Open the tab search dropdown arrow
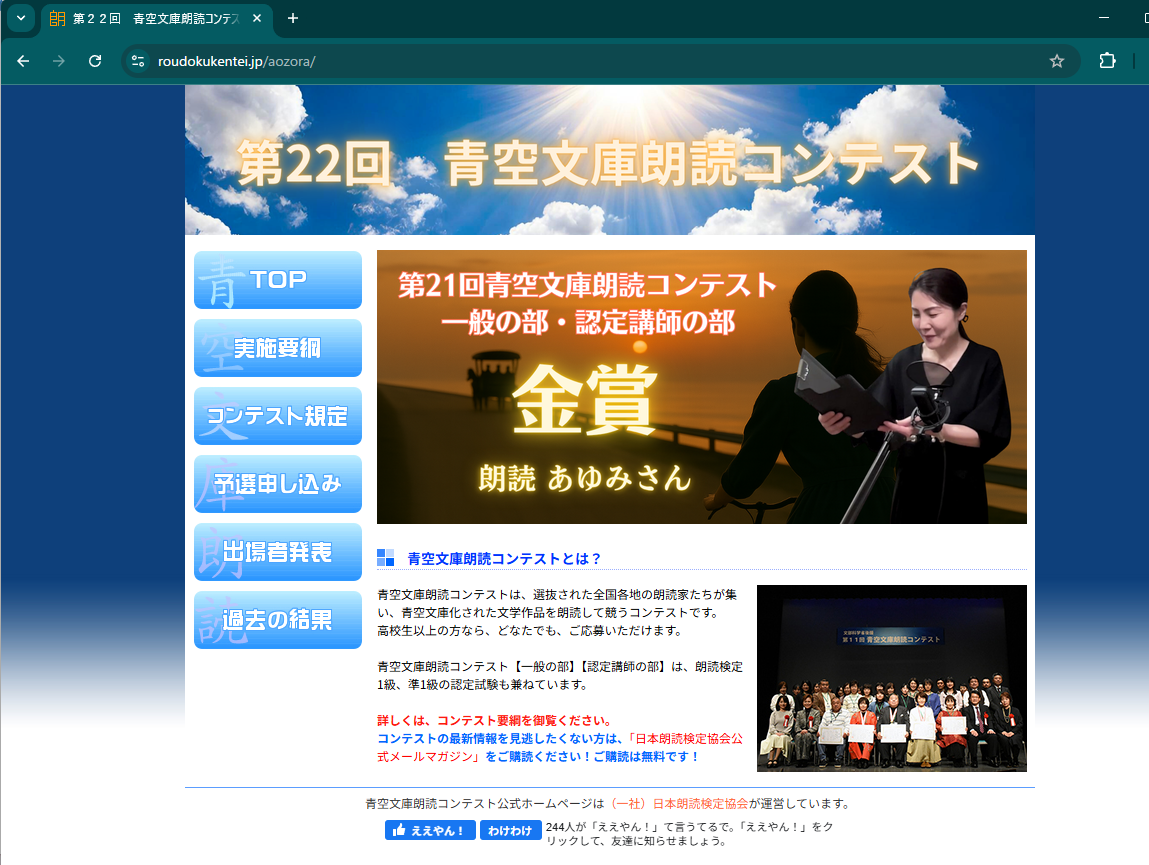Image resolution: width=1149 pixels, height=865 pixels. [x=21, y=18]
